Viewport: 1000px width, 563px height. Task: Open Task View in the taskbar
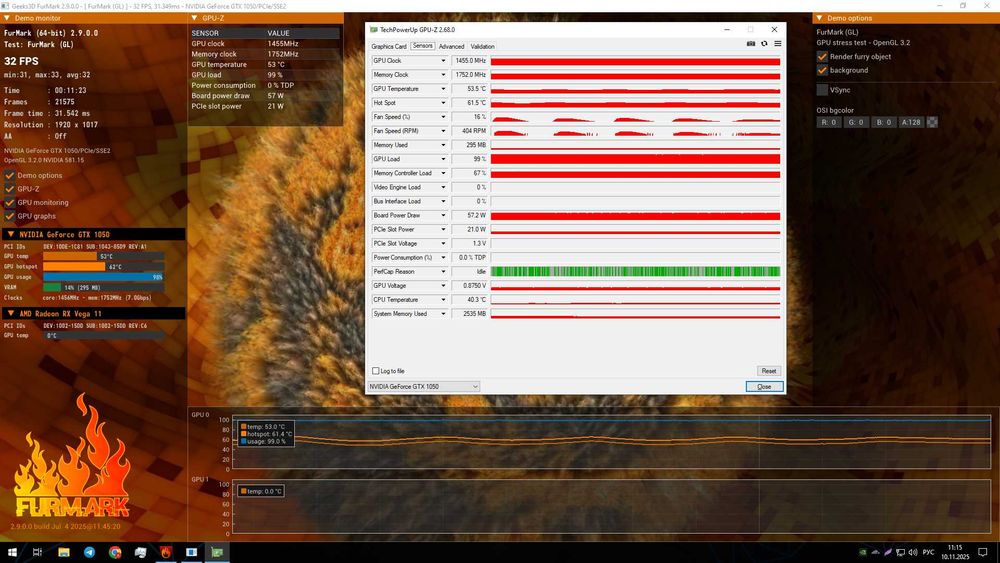coord(37,552)
